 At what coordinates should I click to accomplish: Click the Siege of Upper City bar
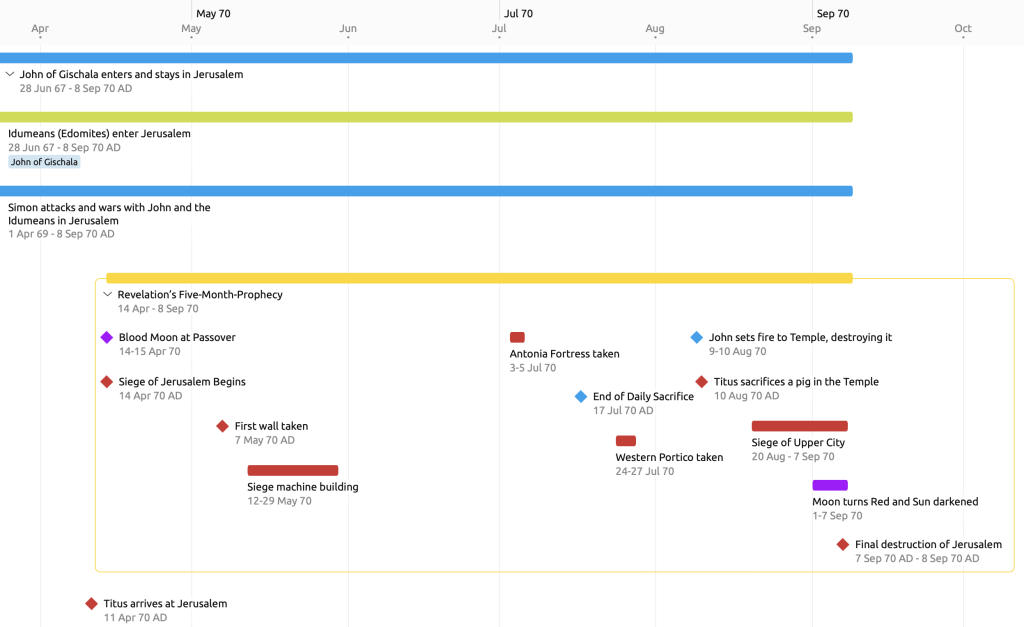[x=799, y=426]
